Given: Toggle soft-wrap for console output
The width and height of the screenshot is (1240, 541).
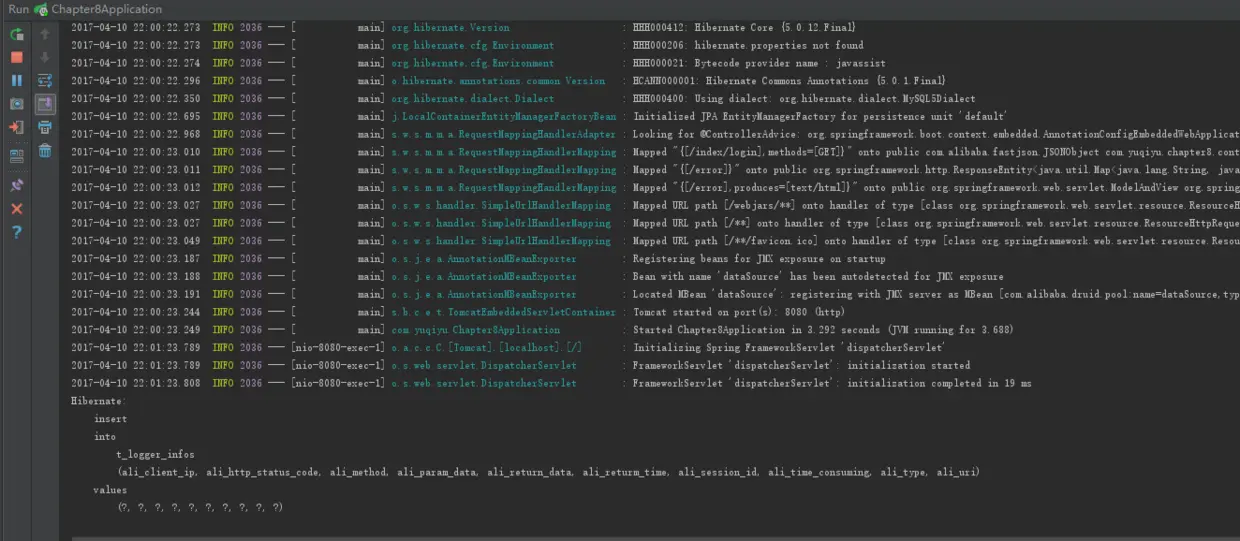Looking at the screenshot, I should coord(45,81).
